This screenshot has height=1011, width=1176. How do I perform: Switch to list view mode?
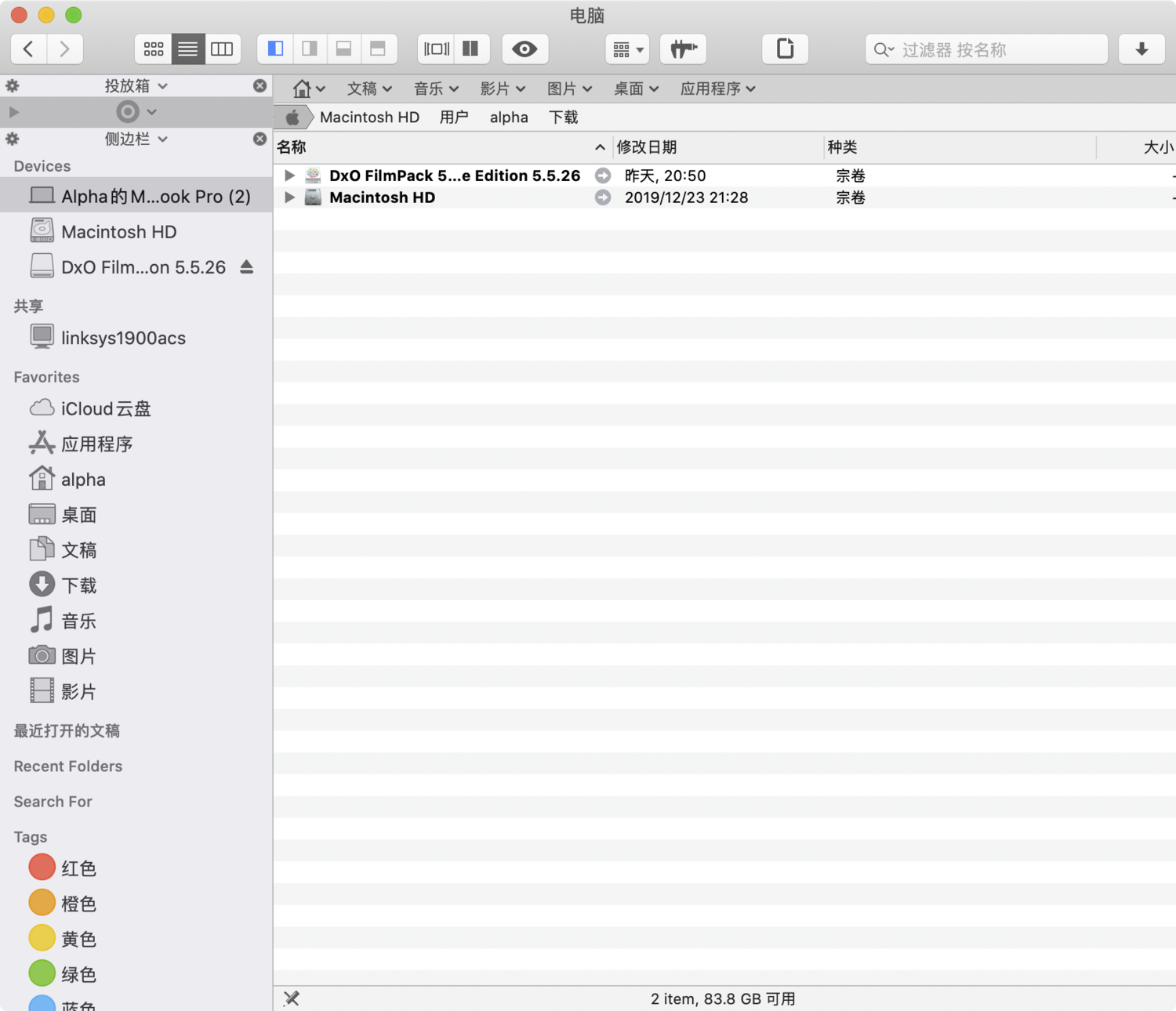point(188,49)
